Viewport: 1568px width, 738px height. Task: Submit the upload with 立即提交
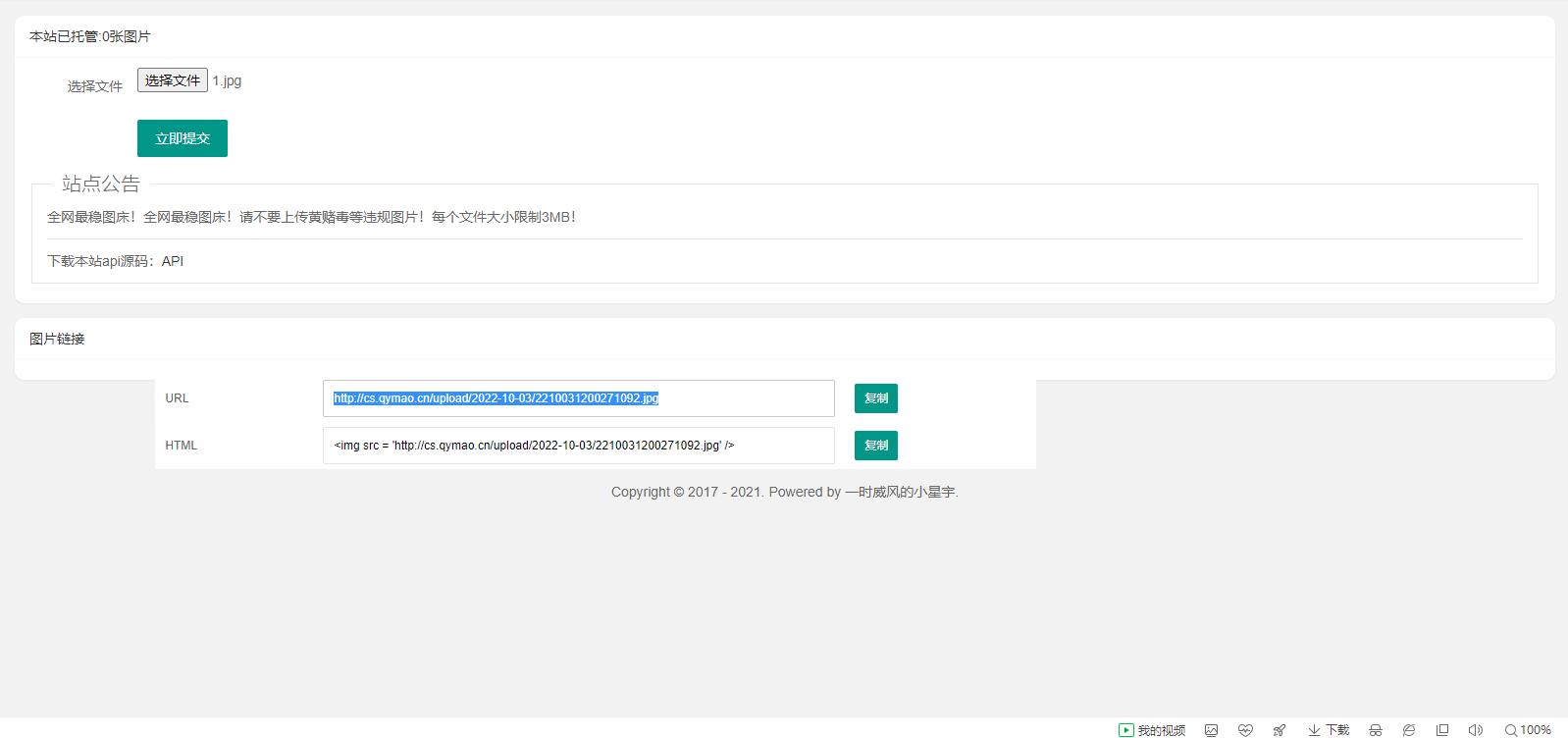pyautogui.click(x=183, y=138)
